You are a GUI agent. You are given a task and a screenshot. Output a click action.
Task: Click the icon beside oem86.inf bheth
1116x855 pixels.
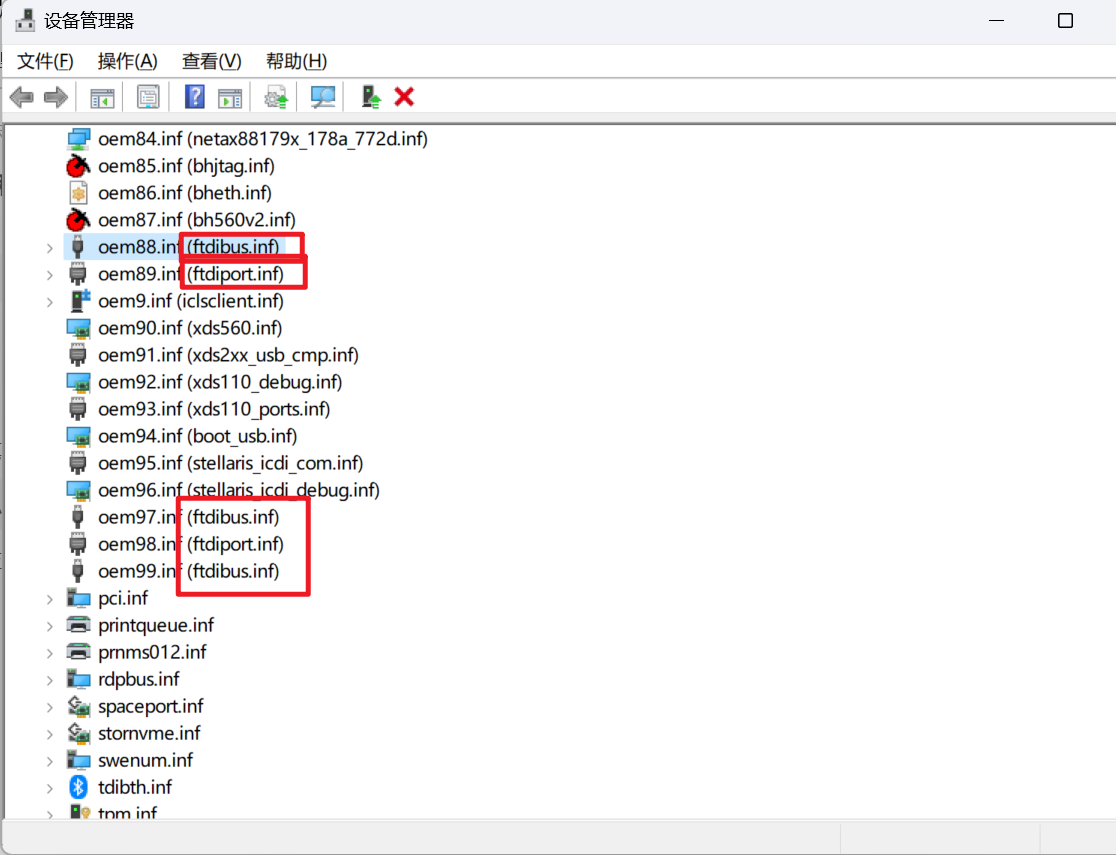pos(78,193)
